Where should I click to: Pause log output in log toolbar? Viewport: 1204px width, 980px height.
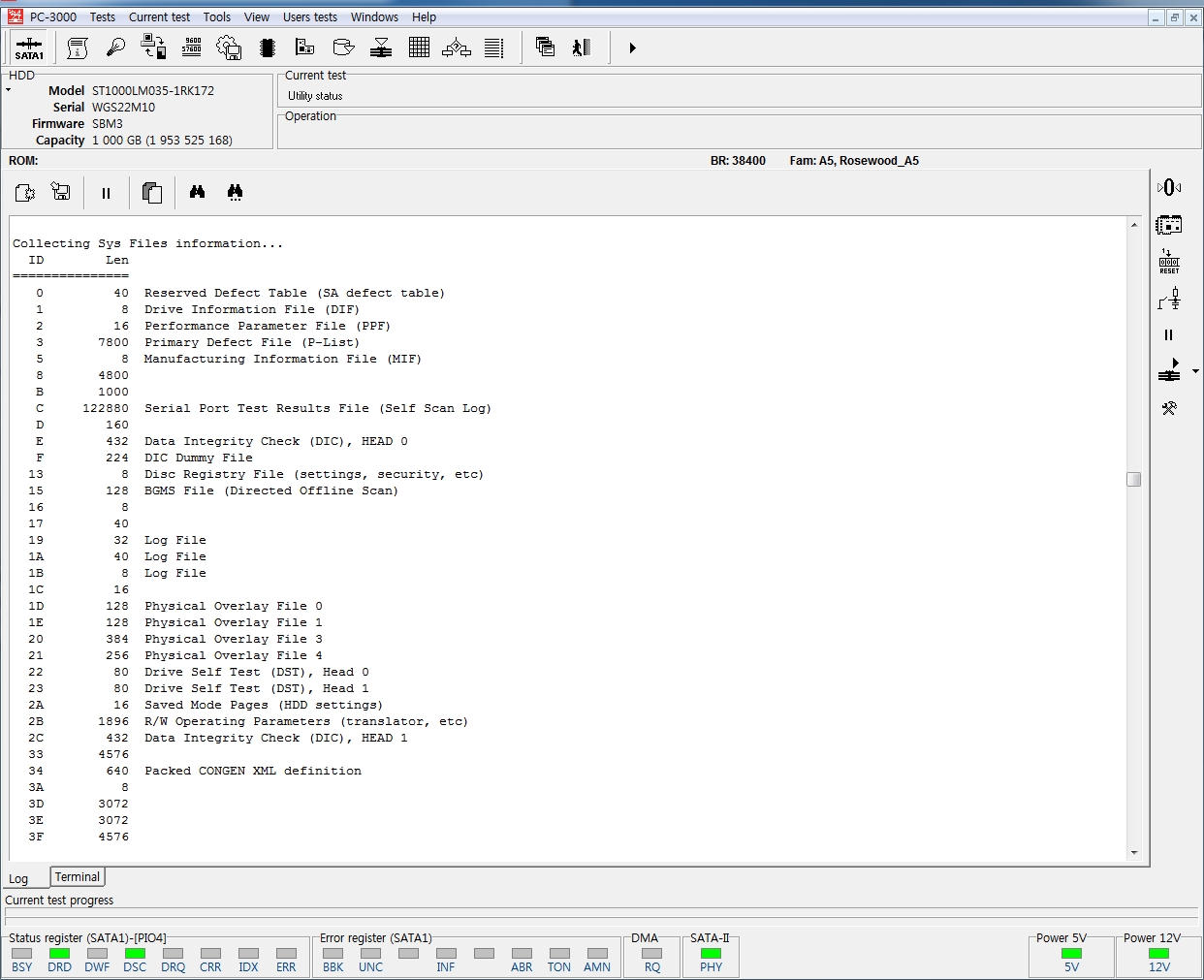106,193
